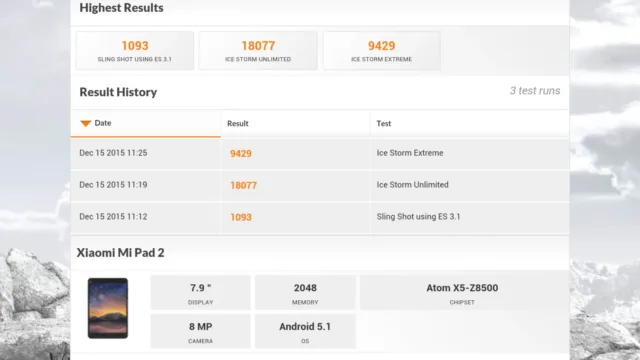Click the 7.9" Display spec tile
640x360 pixels.
200,293
